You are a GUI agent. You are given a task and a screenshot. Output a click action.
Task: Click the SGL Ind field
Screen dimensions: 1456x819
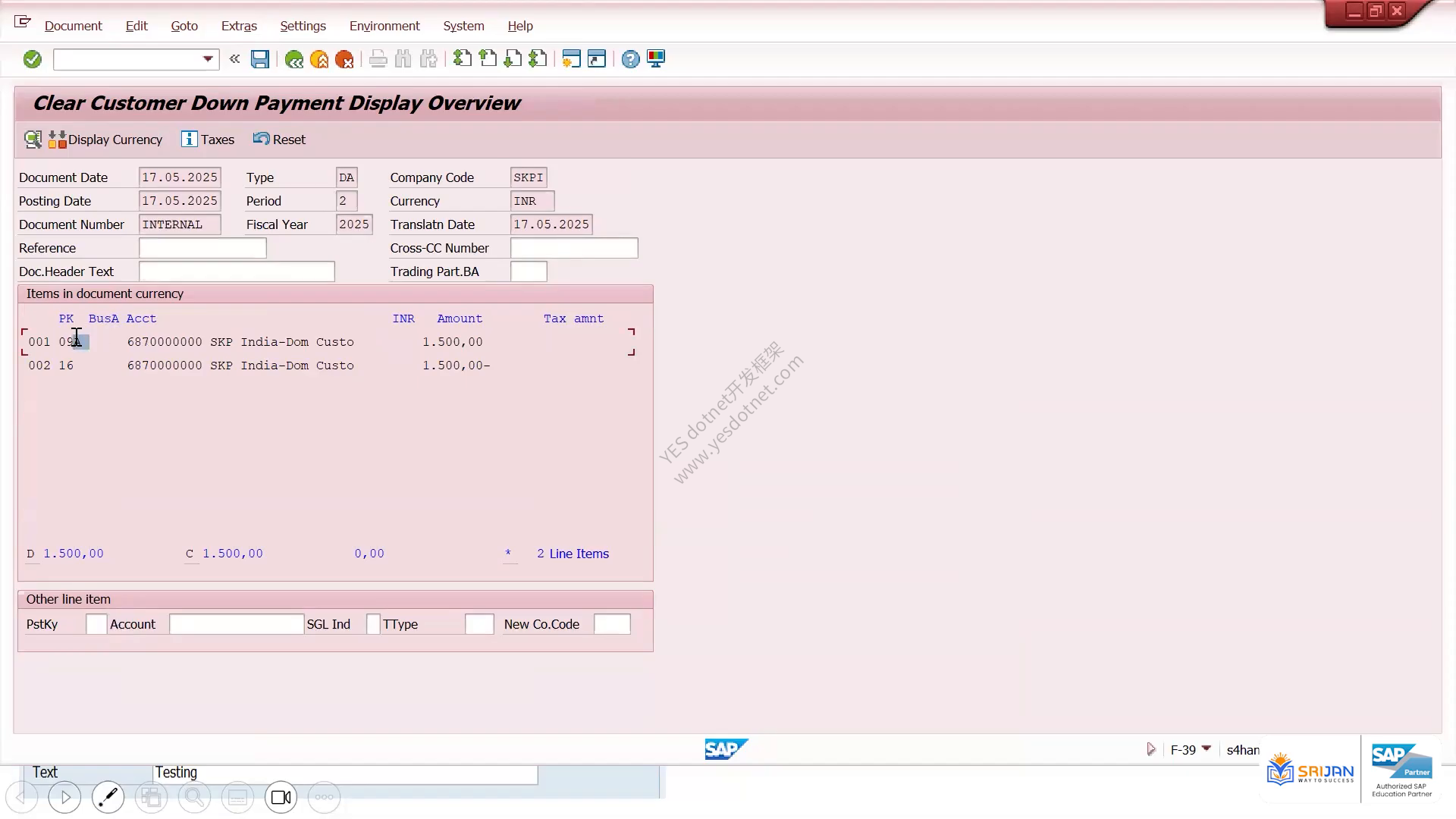coord(373,624)
